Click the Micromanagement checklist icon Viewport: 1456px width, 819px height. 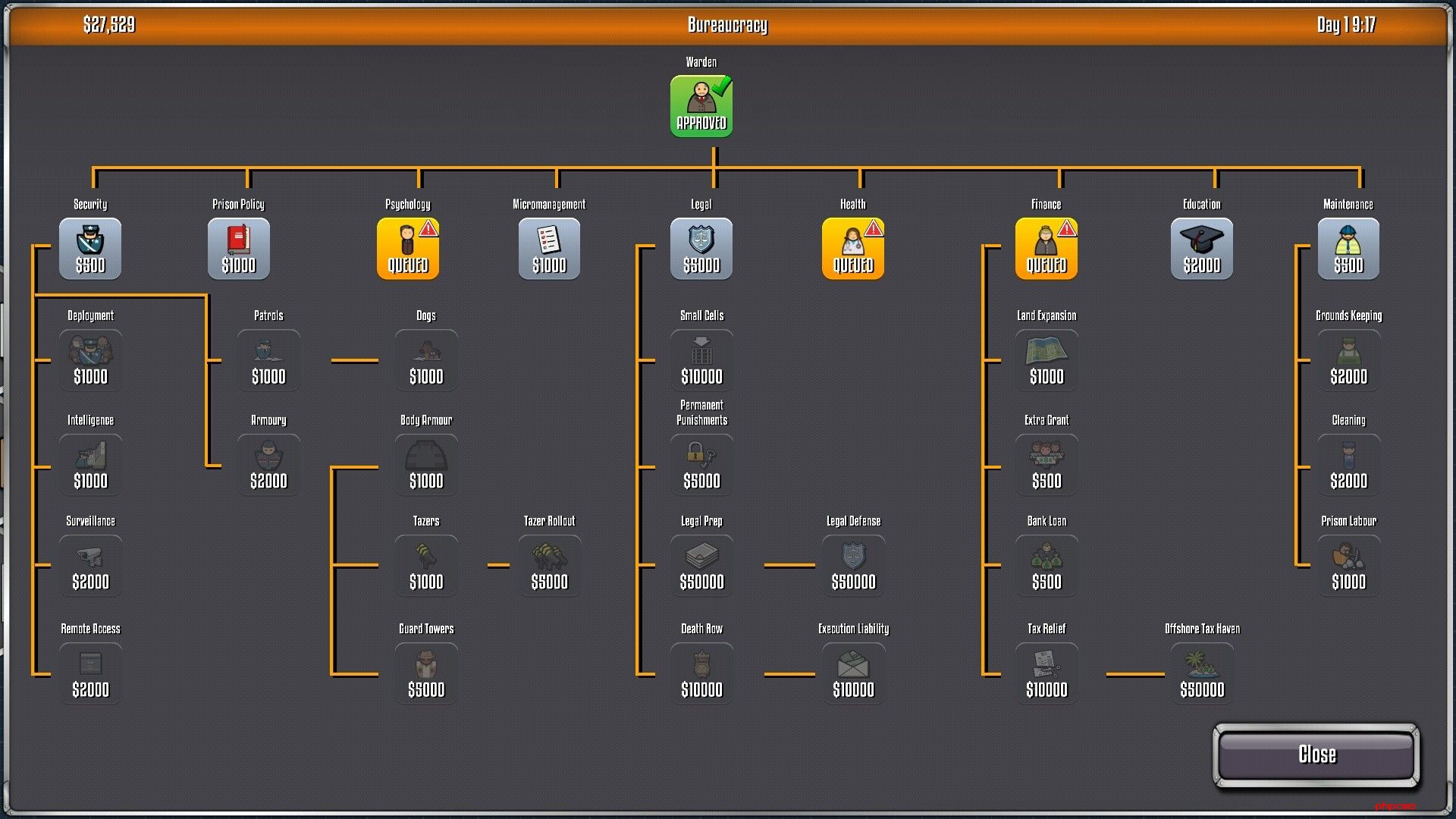[x=549, y=249]
